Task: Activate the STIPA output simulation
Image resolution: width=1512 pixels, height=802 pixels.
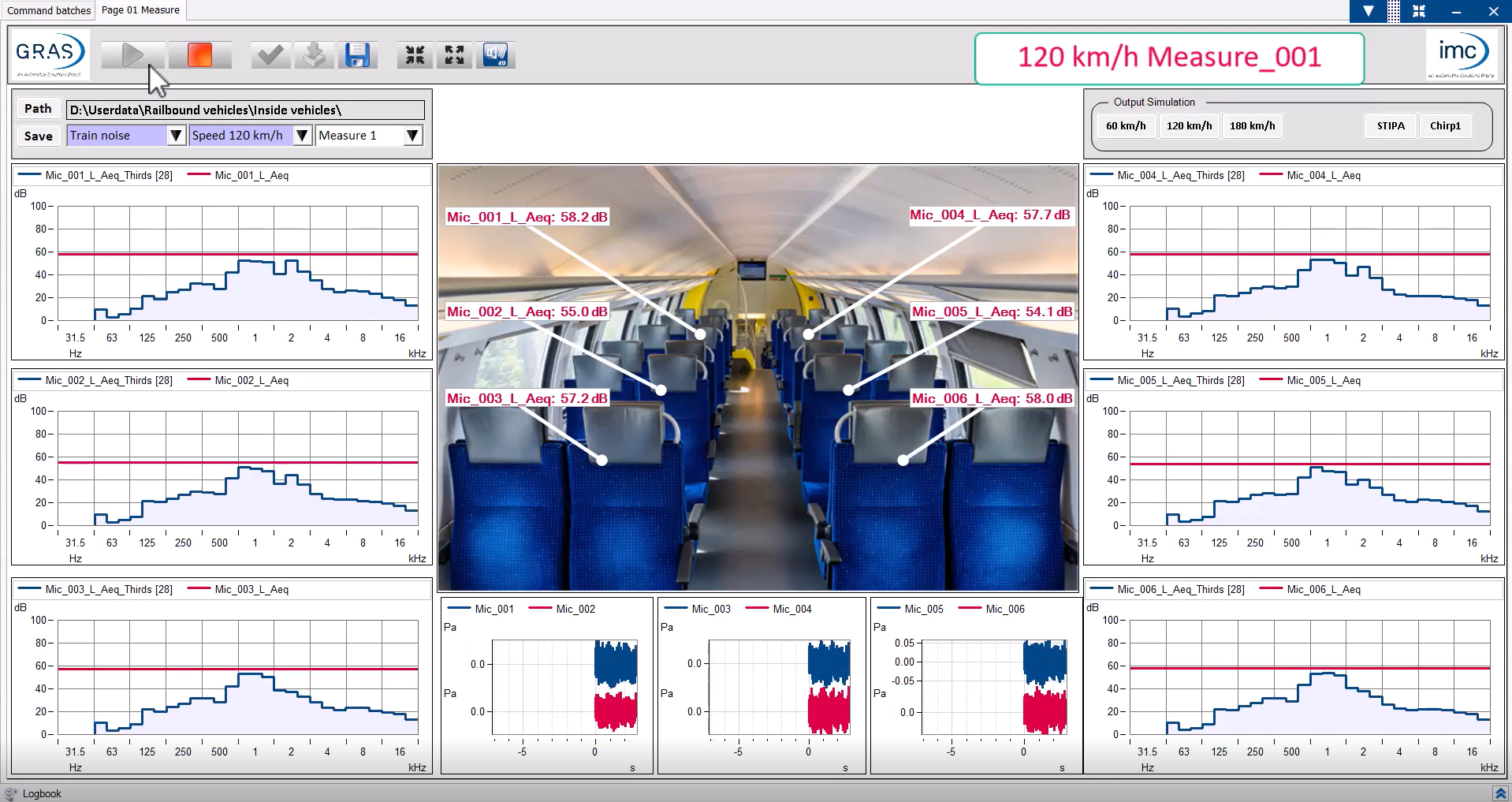Action: (1391, 126)
